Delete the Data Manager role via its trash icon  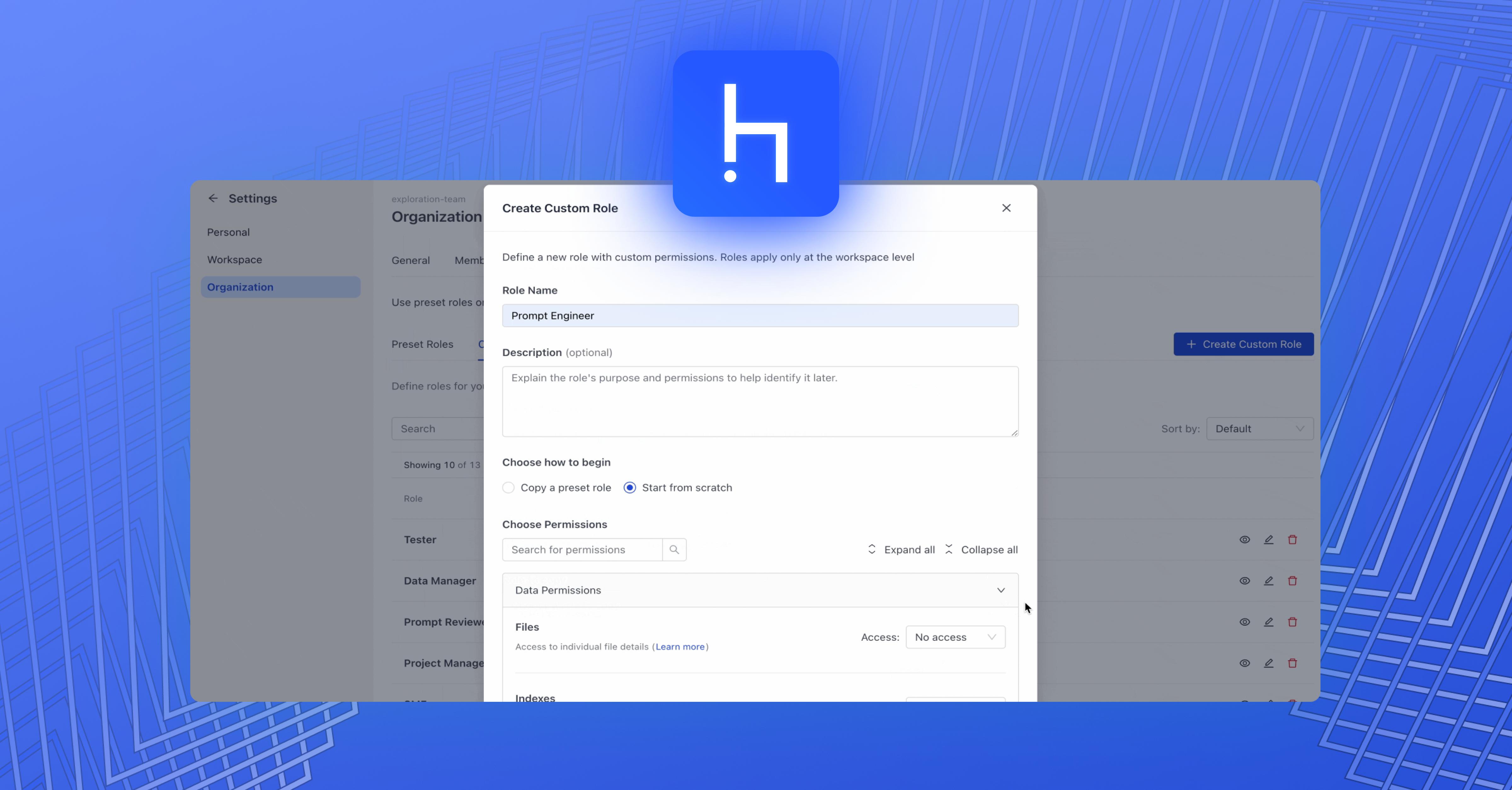point(1292,581)
